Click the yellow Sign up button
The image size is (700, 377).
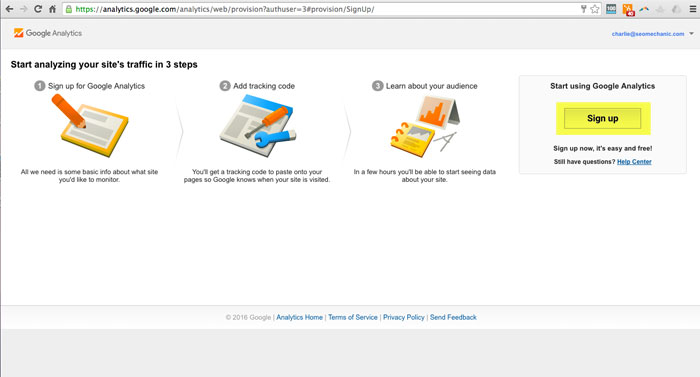coord(603,118)
